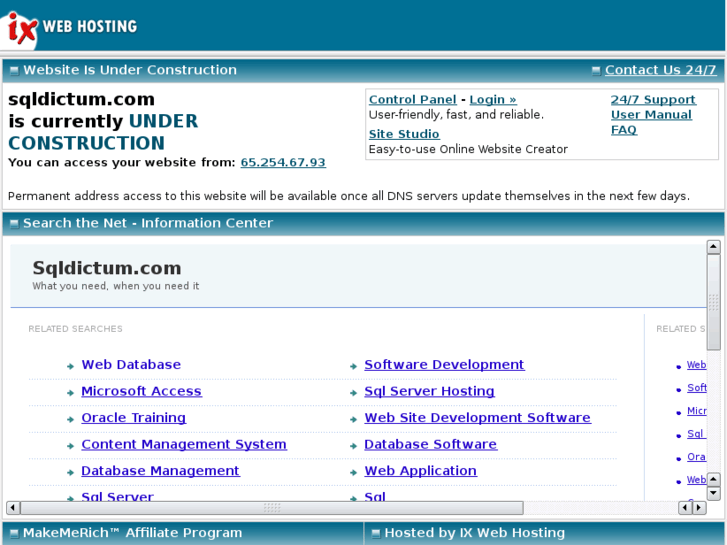Select the Microsoft Access search link
The width and height of the screenshot is (727, 545).
click(141, 391)
